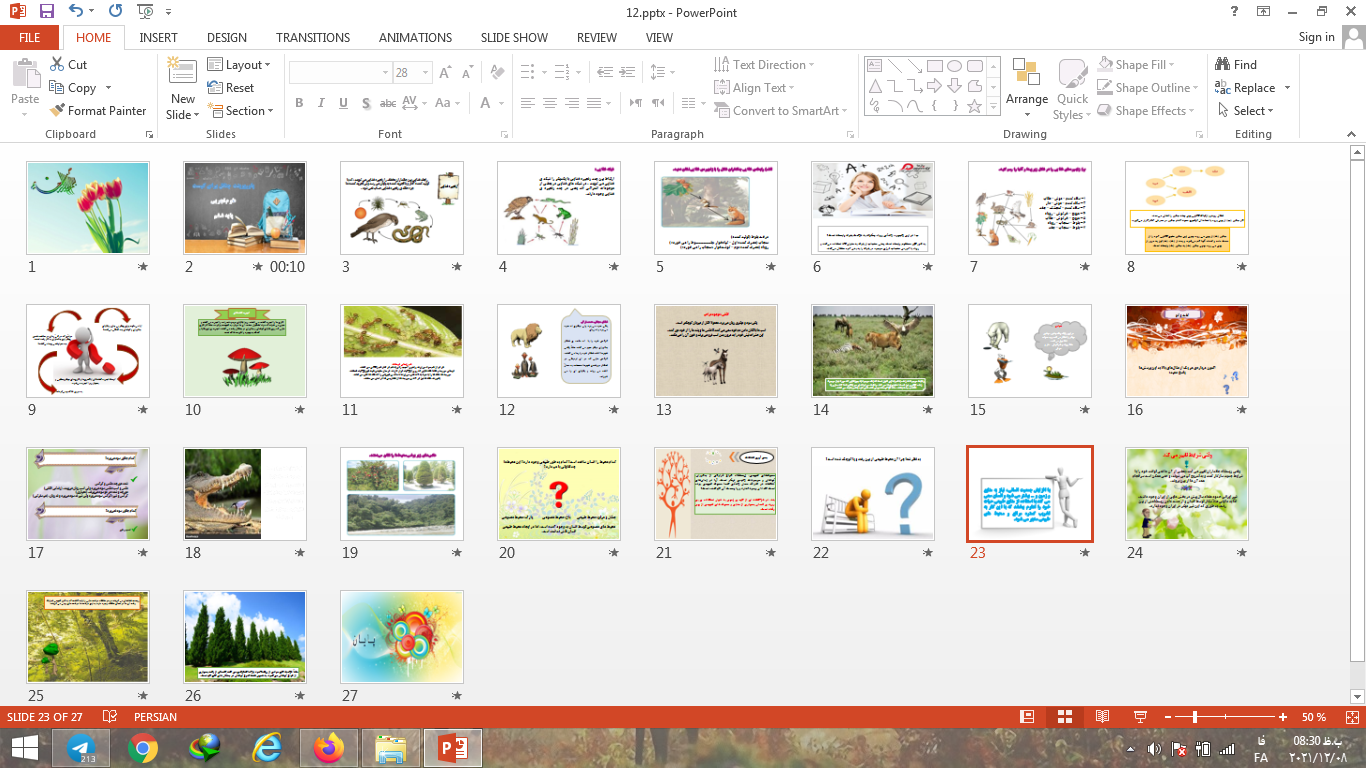Image resolution: width=1366 pixels, height=768 pixels.
Task: Open the New Slide button
Action: click(183, 91)
